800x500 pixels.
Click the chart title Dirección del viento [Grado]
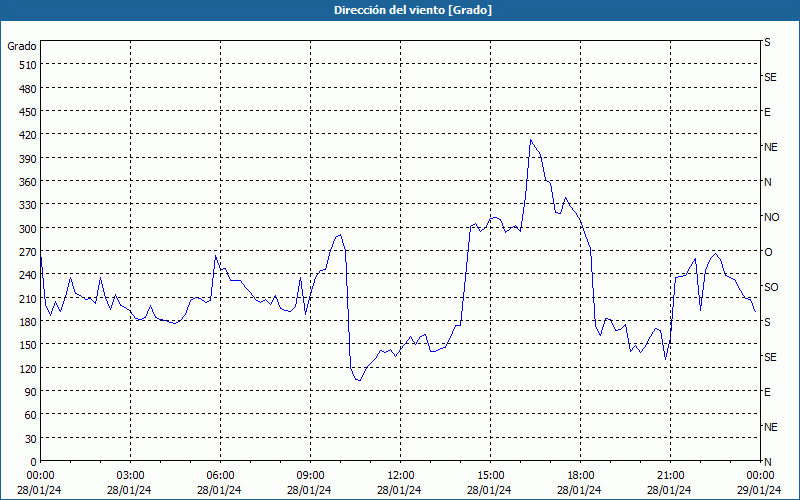pyautogui.click(x=413, y=10)
